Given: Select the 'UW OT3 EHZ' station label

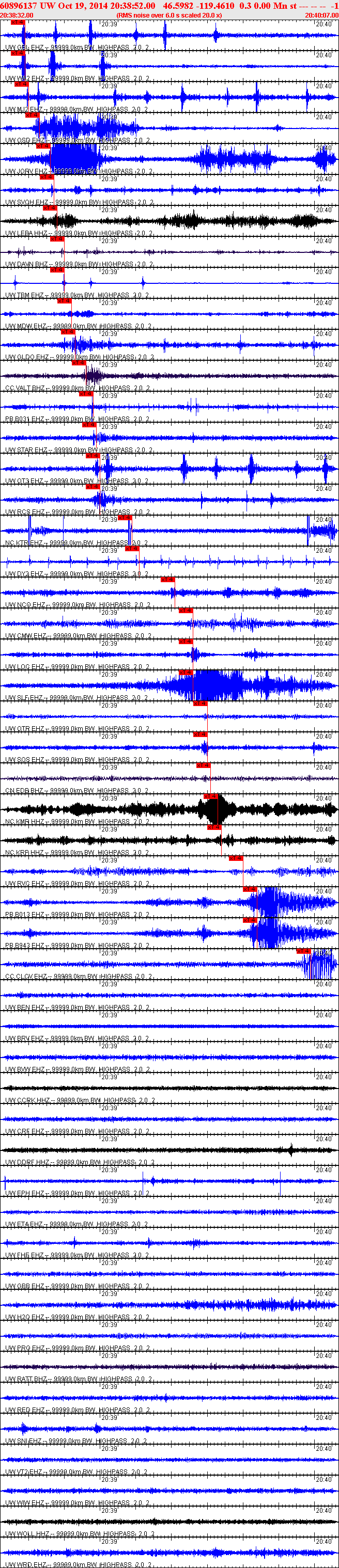Looking at the screenshot, I should 24,482.
